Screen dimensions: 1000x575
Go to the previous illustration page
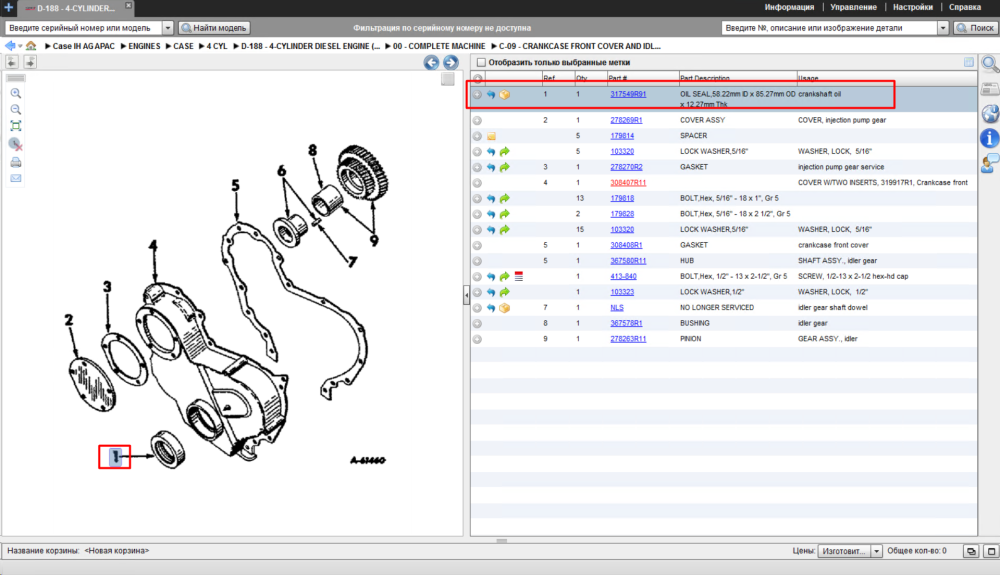432,62
